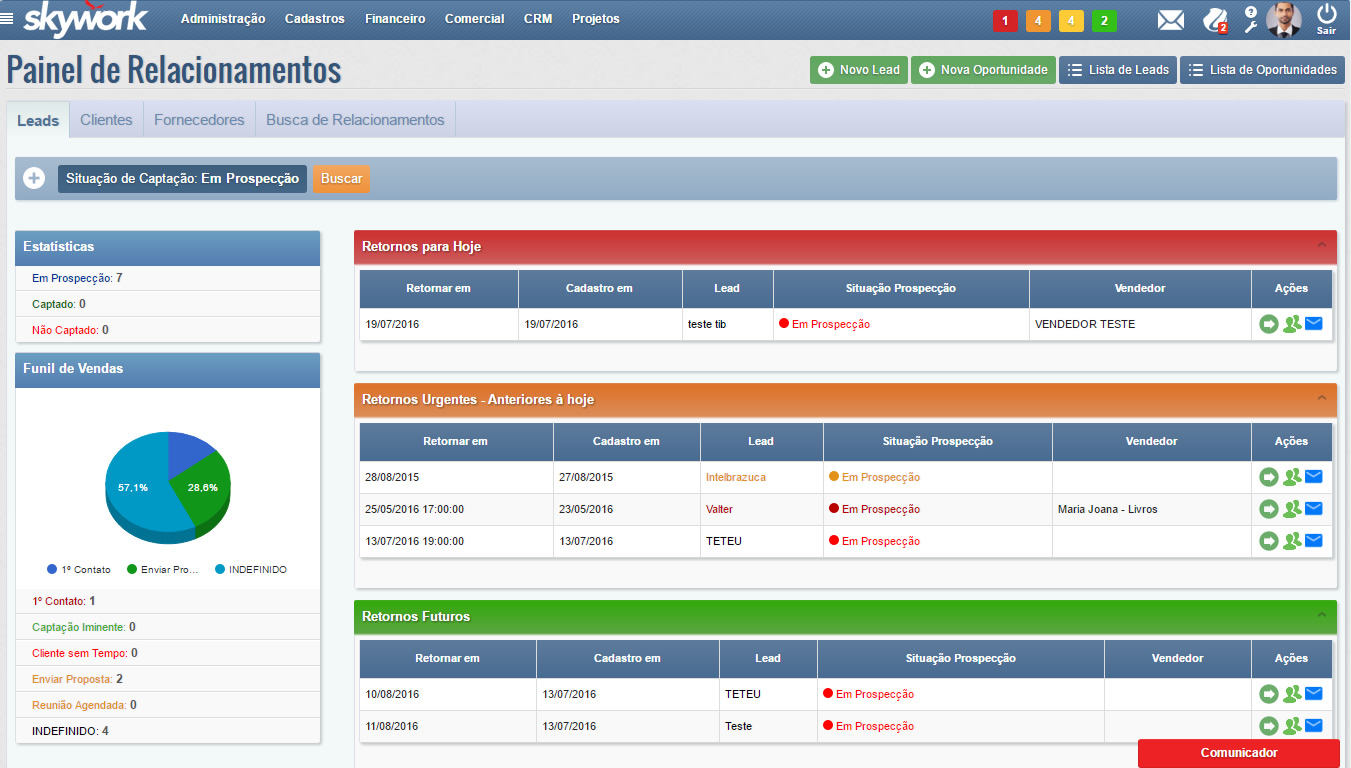Image resolution: width=1351 pixels, height=768 pixels.
Task: Click the people icon for Intelbrazuca
Action: (1292, 477)
